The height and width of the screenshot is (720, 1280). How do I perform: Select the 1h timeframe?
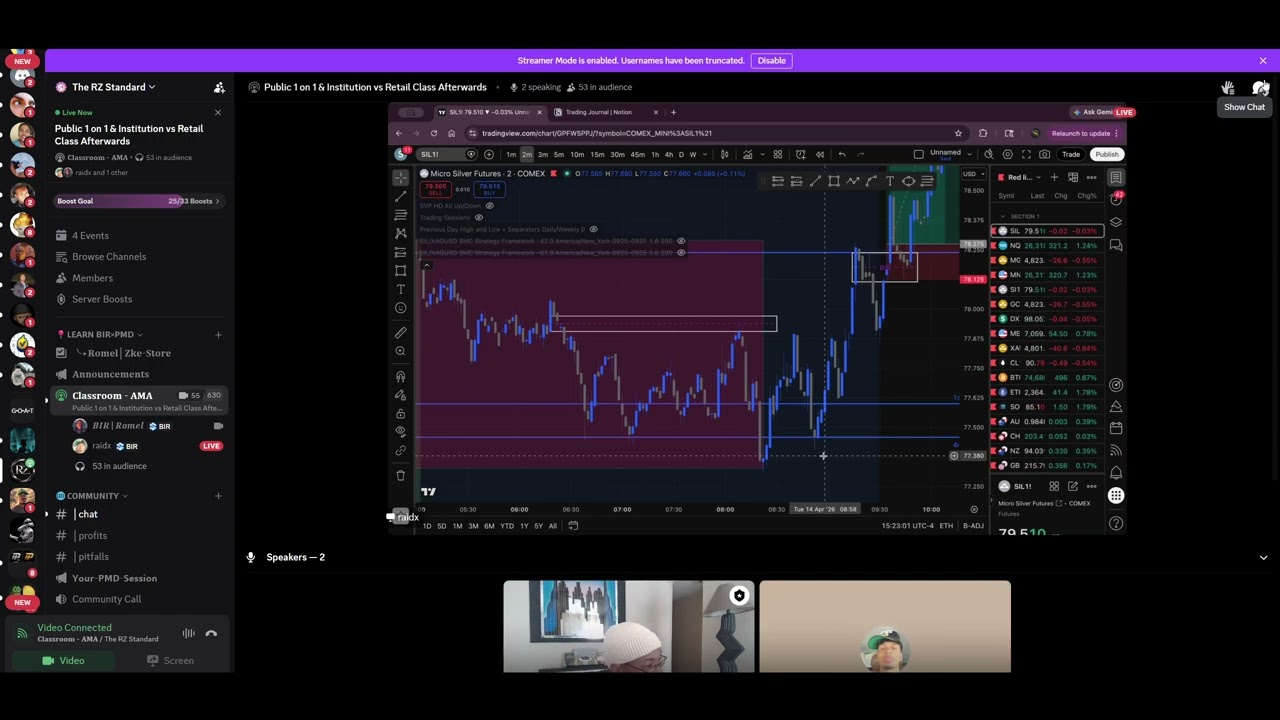pyautogui.click(x=655, y=154)
